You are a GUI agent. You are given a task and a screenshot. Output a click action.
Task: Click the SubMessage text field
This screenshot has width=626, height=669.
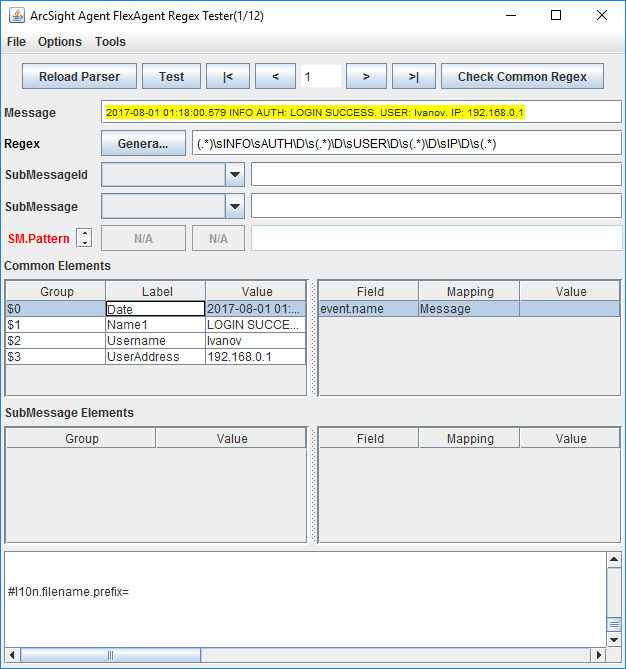(436, 207)
